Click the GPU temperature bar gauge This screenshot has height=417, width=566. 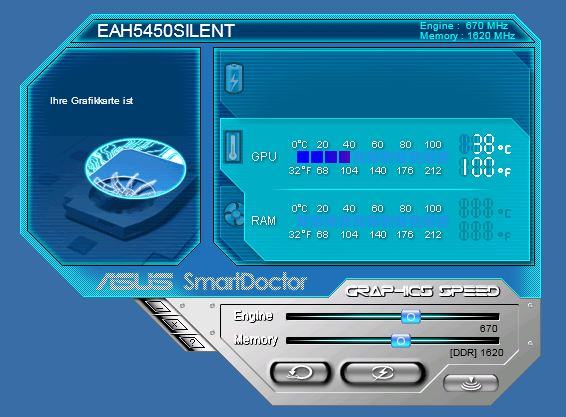pos(372,157)
